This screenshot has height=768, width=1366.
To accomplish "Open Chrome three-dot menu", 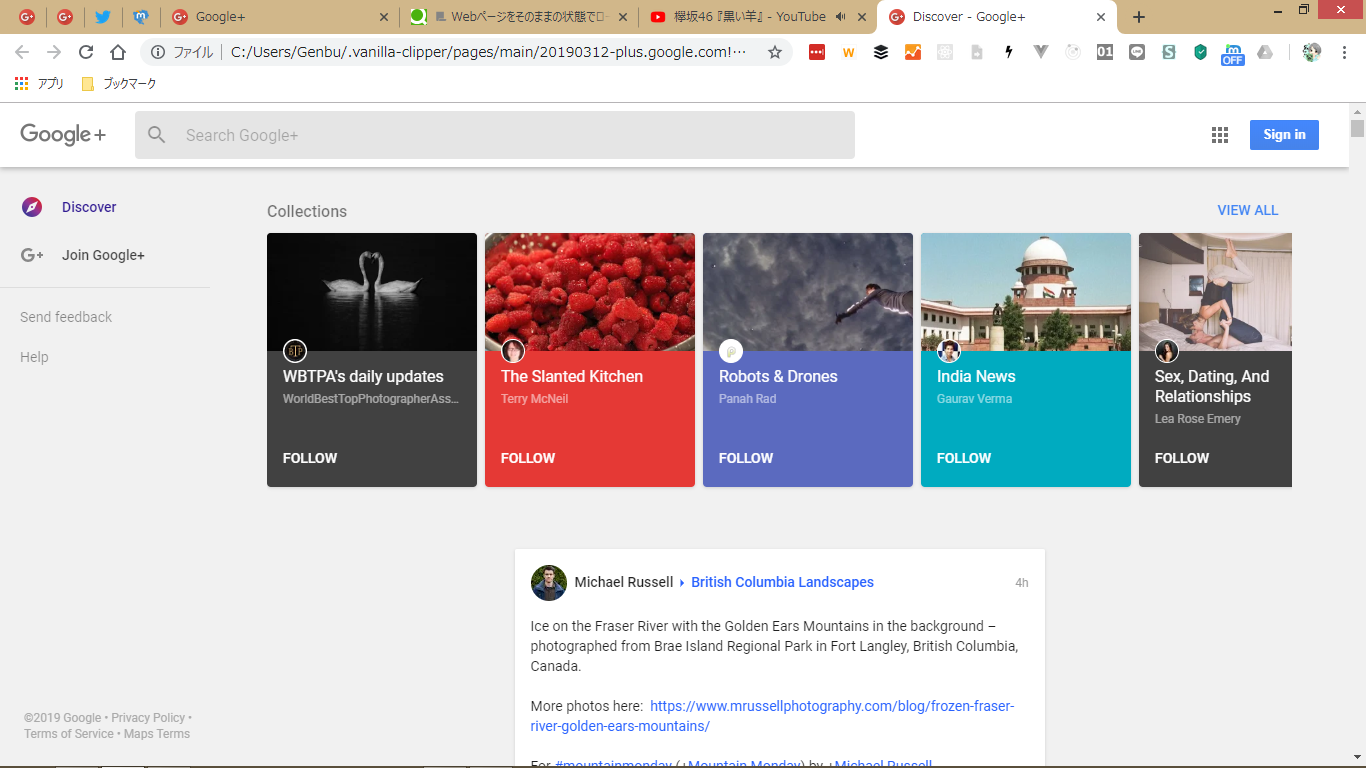I will [1344, 52].
